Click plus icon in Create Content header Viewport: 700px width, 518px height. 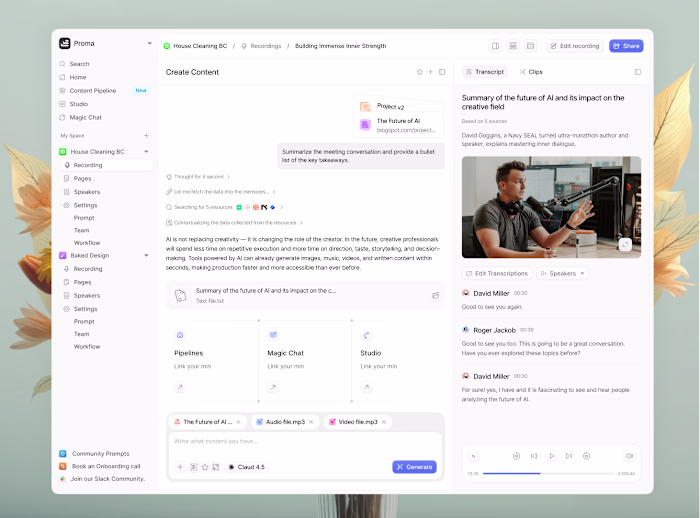pyautogui.click(x=430, y=72)
